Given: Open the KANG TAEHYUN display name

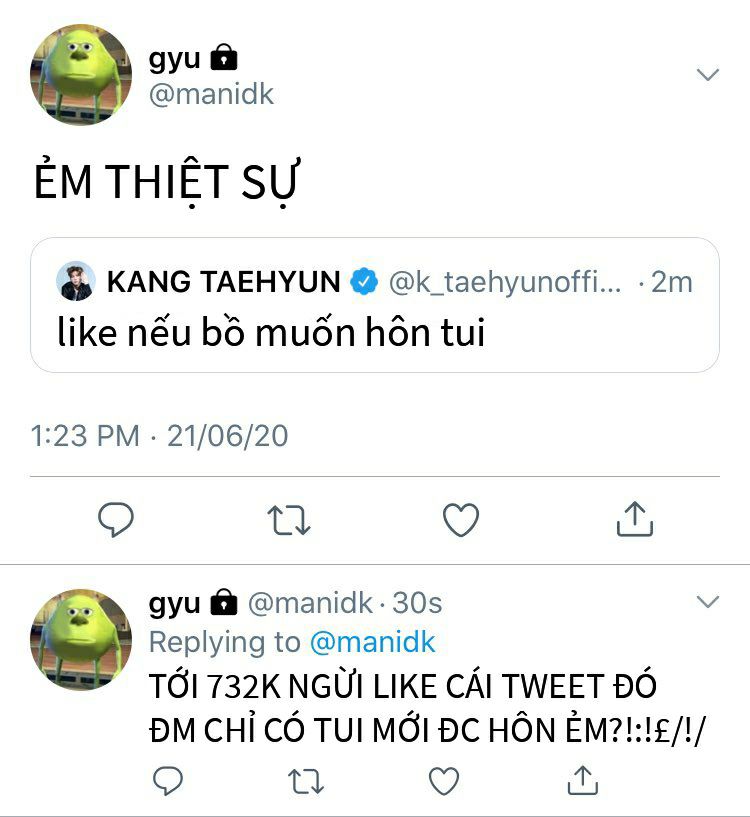Looking at the screenshot, I should click(223, 281).
